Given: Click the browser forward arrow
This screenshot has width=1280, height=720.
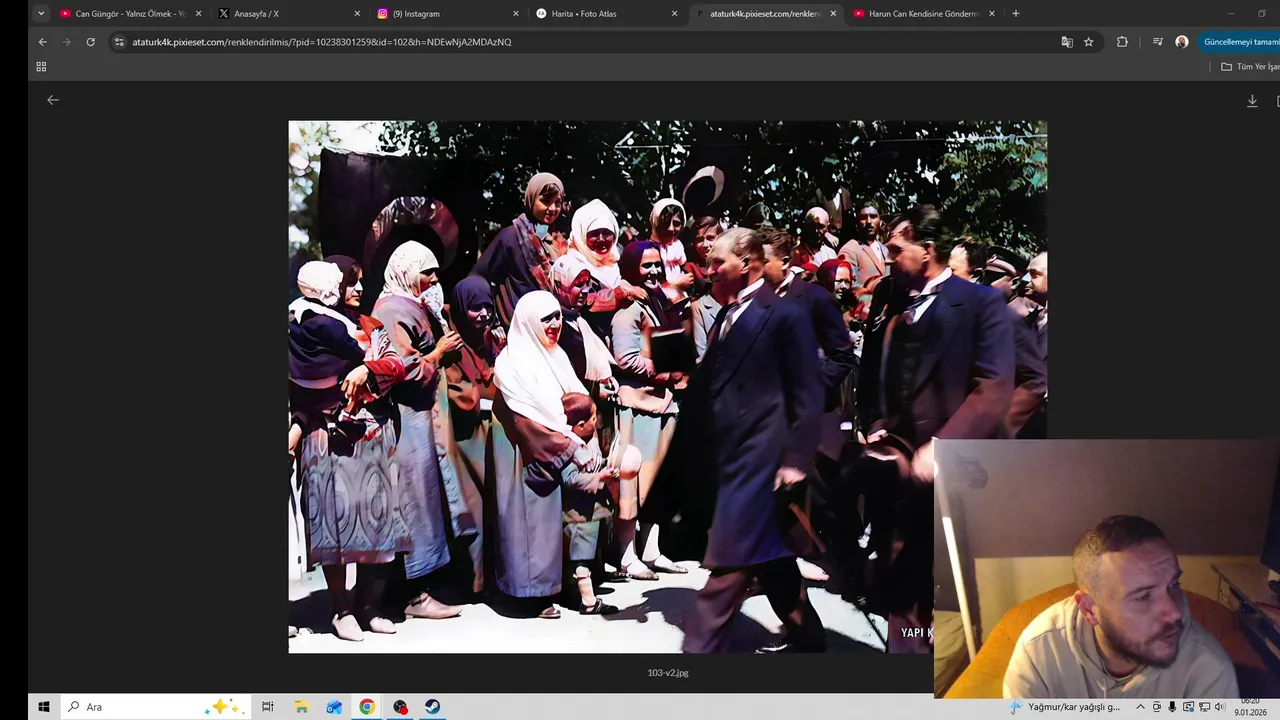Looking at the screenshot, I should point(66,42).
